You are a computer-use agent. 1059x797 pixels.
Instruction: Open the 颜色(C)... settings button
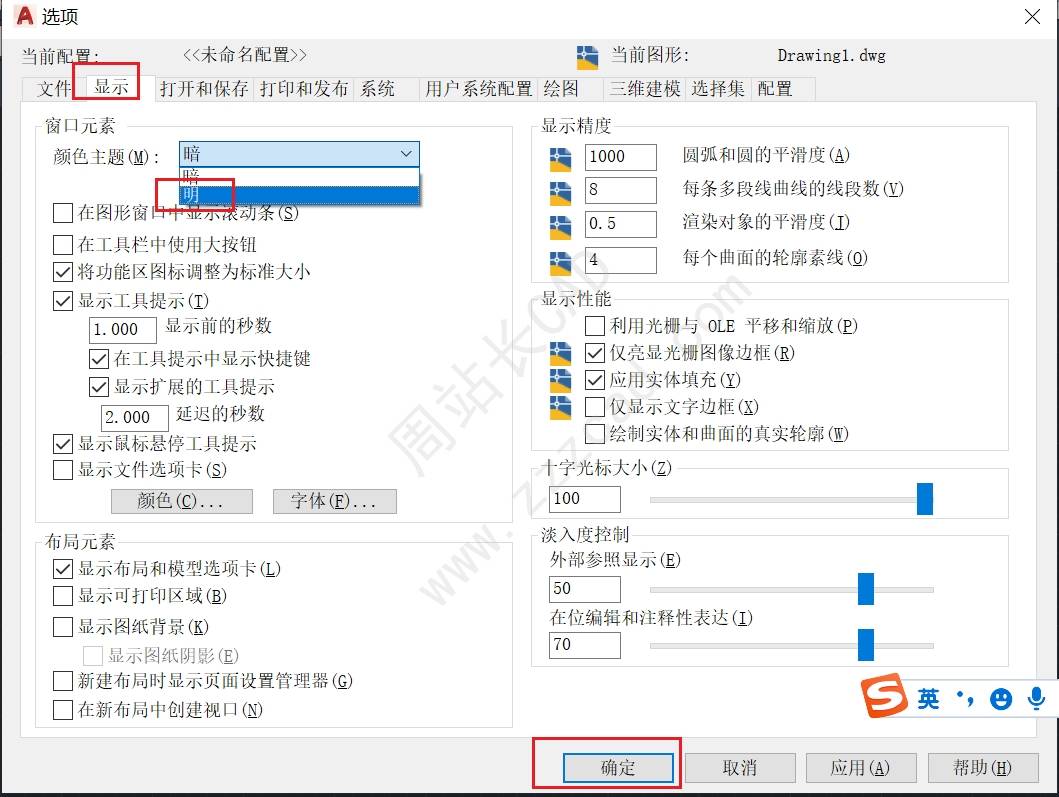click(x=182, y=501)
